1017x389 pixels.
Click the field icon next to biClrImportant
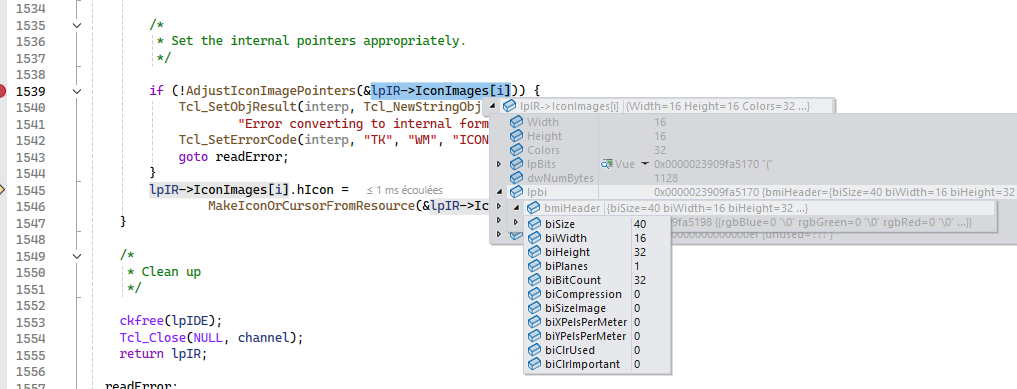coord(534,364)
